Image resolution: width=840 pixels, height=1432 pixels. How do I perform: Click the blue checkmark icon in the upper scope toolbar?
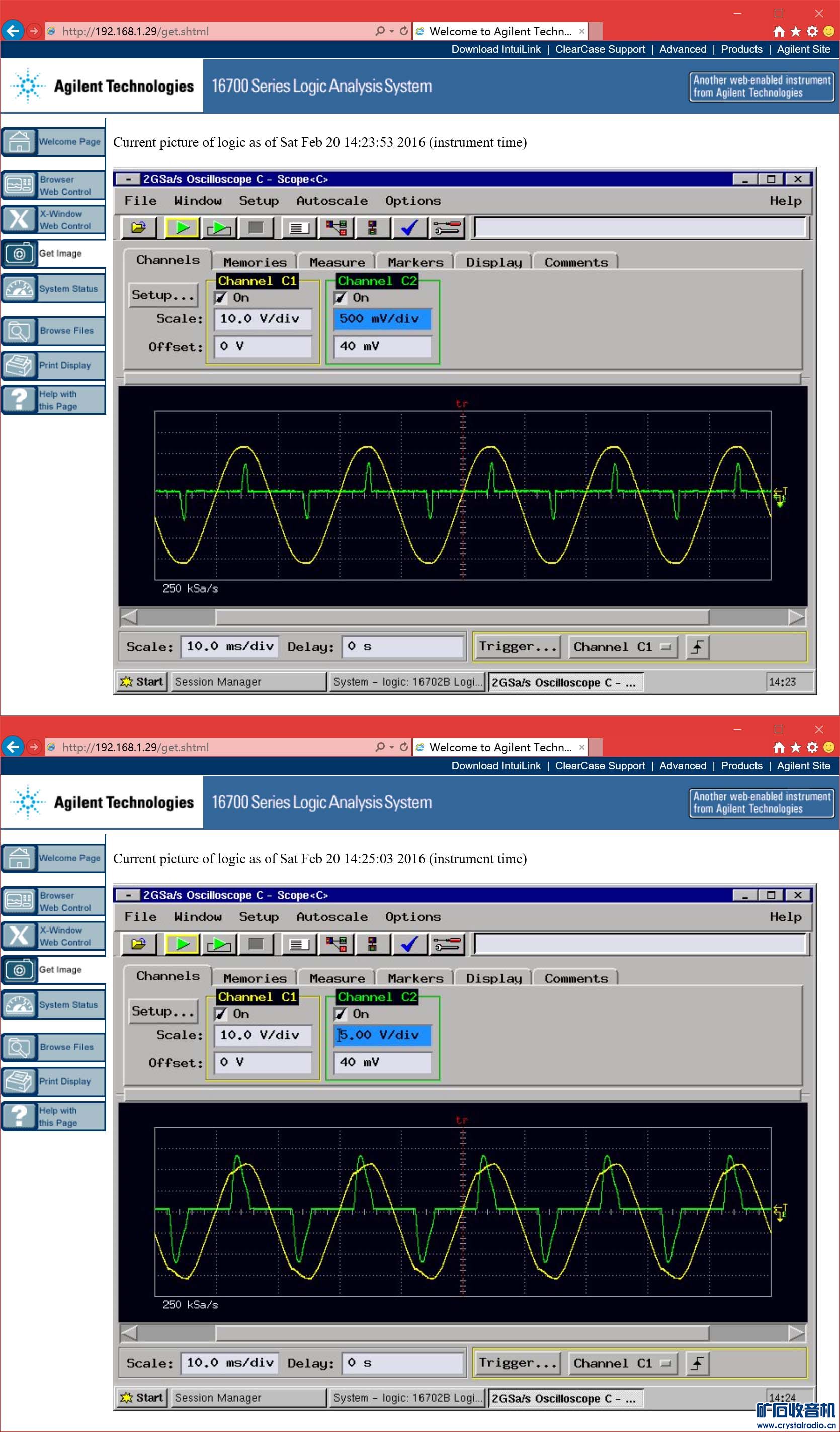click(410, 228)
